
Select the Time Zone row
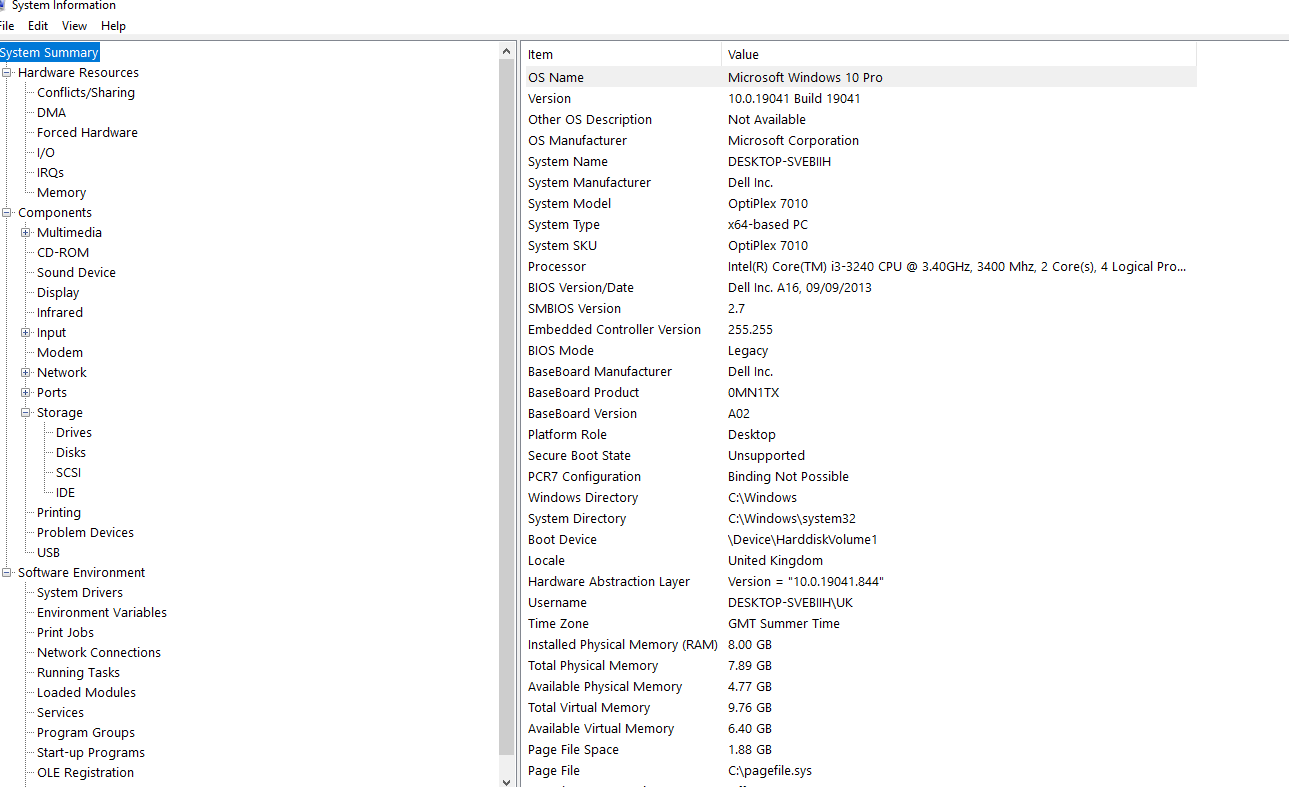click(x=859, y=623)
